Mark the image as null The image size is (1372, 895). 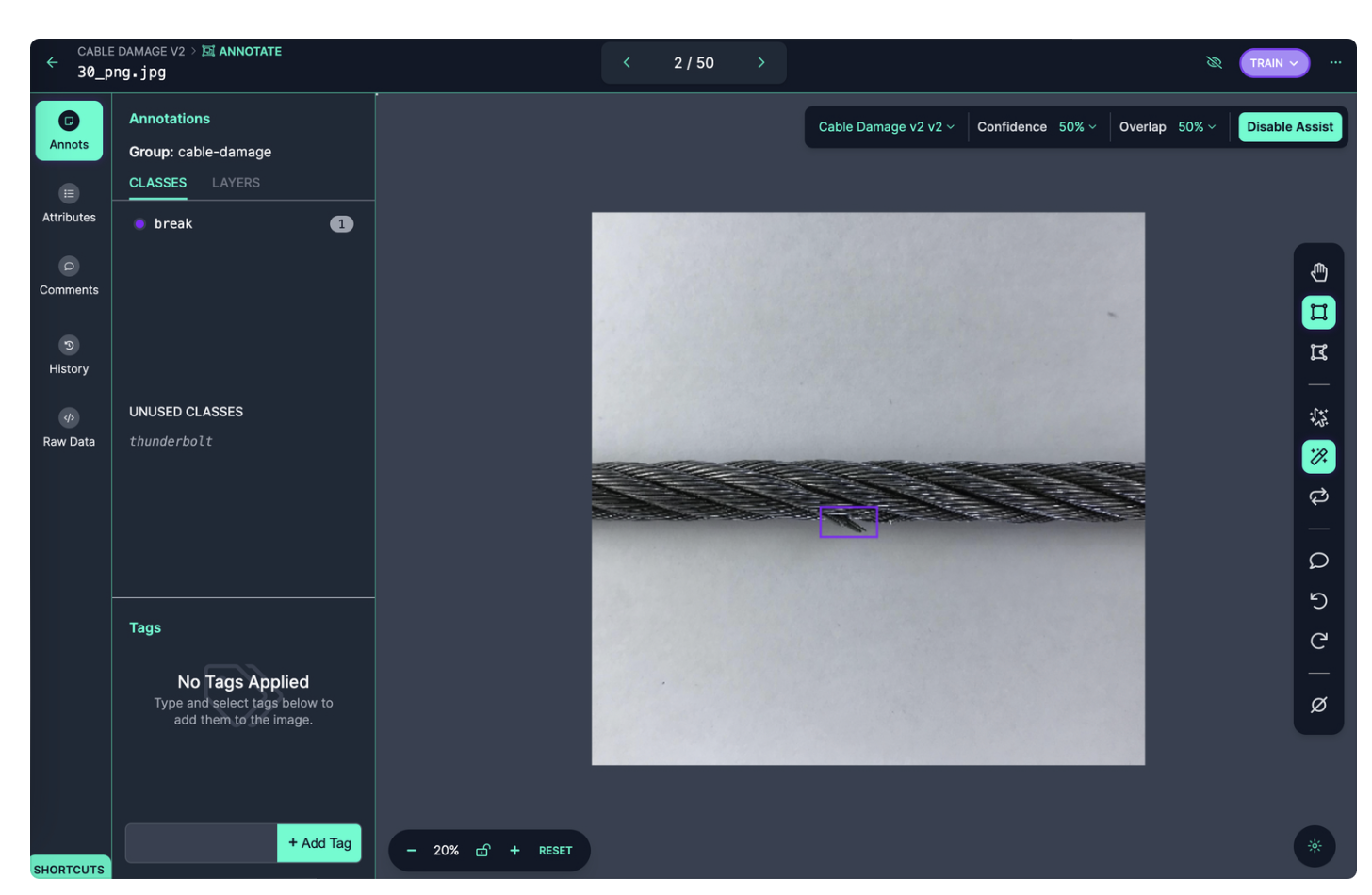1318,705
